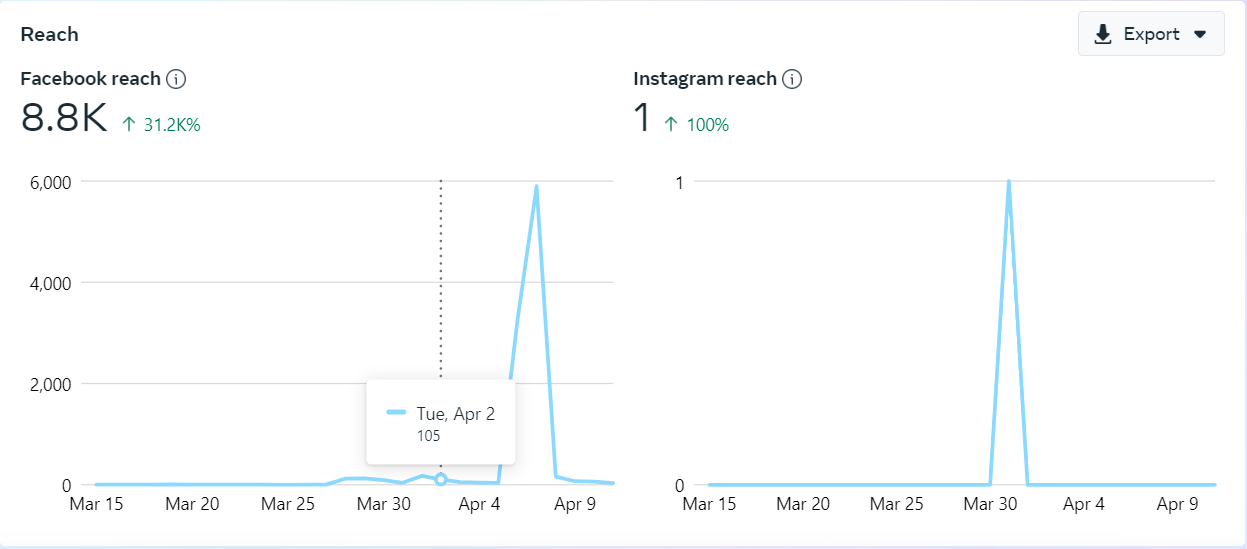Click the Instagram reach value 1
The width and height of the screenshot is (1247, 549).
pos(642,119)
